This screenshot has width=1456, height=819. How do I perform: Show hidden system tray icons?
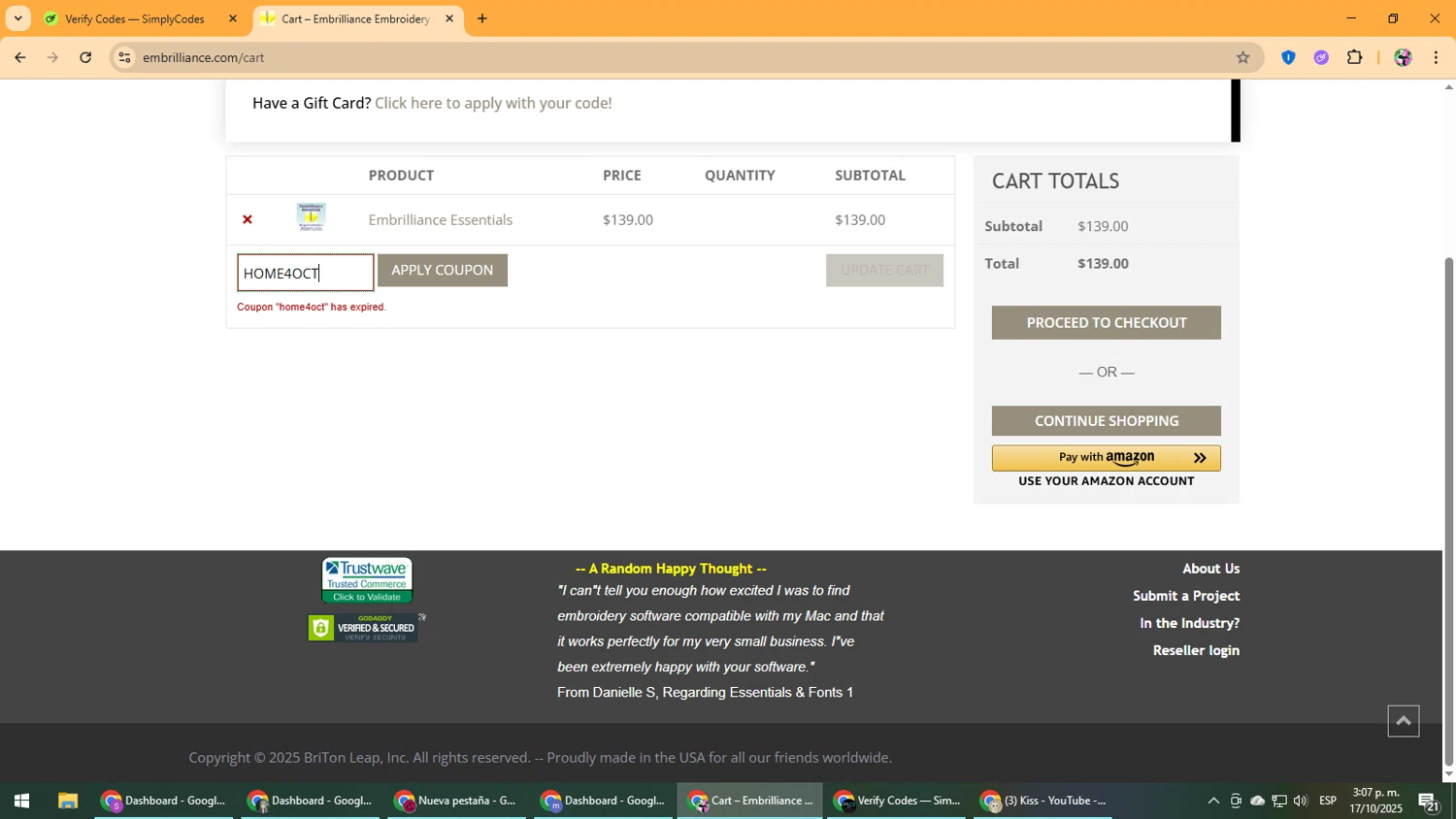point(1213,801)
